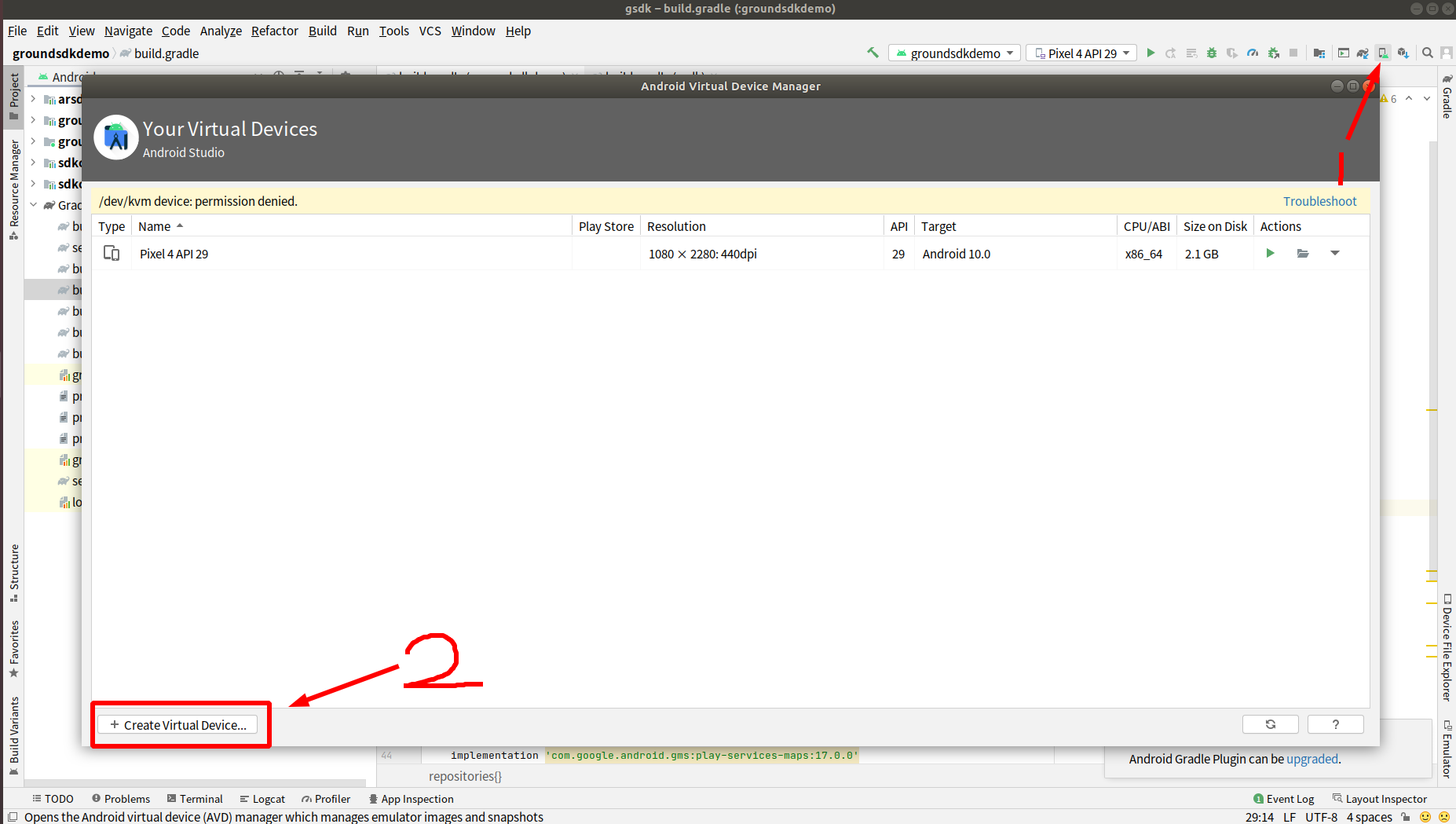Viewport: 1456px width, 824px height.
Task: Click the Make Project hammer icon
Action: click(873, 53)
